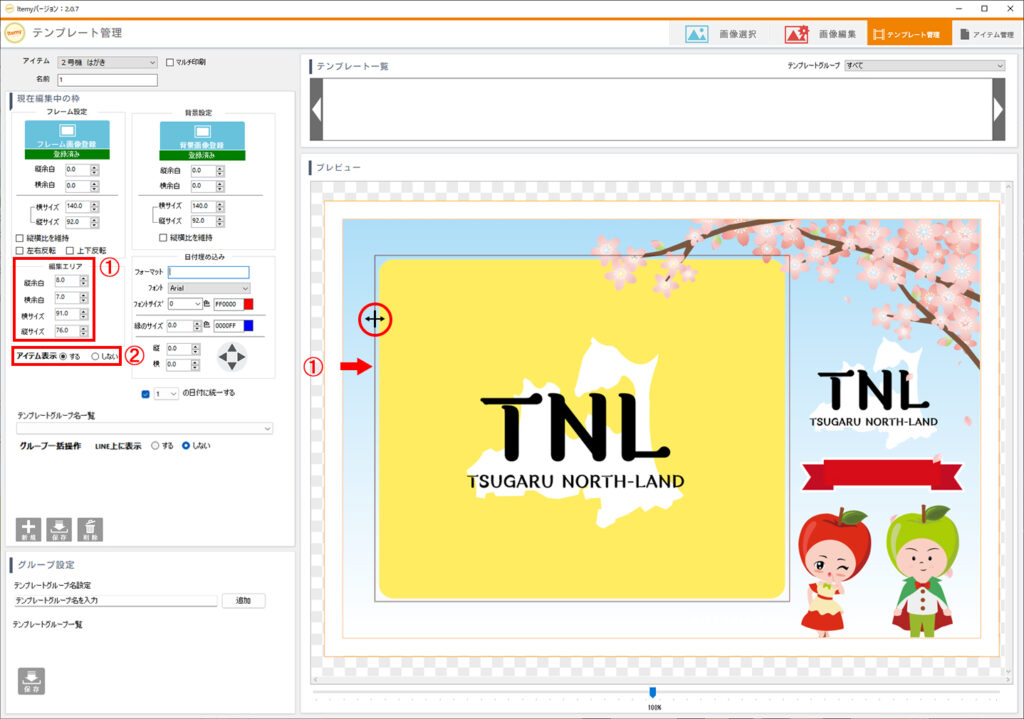Screen dimensions: 1024x719
Task: Open the アイテム dropdown showing 2号機 はがき
Action: [x=107, y=62]
